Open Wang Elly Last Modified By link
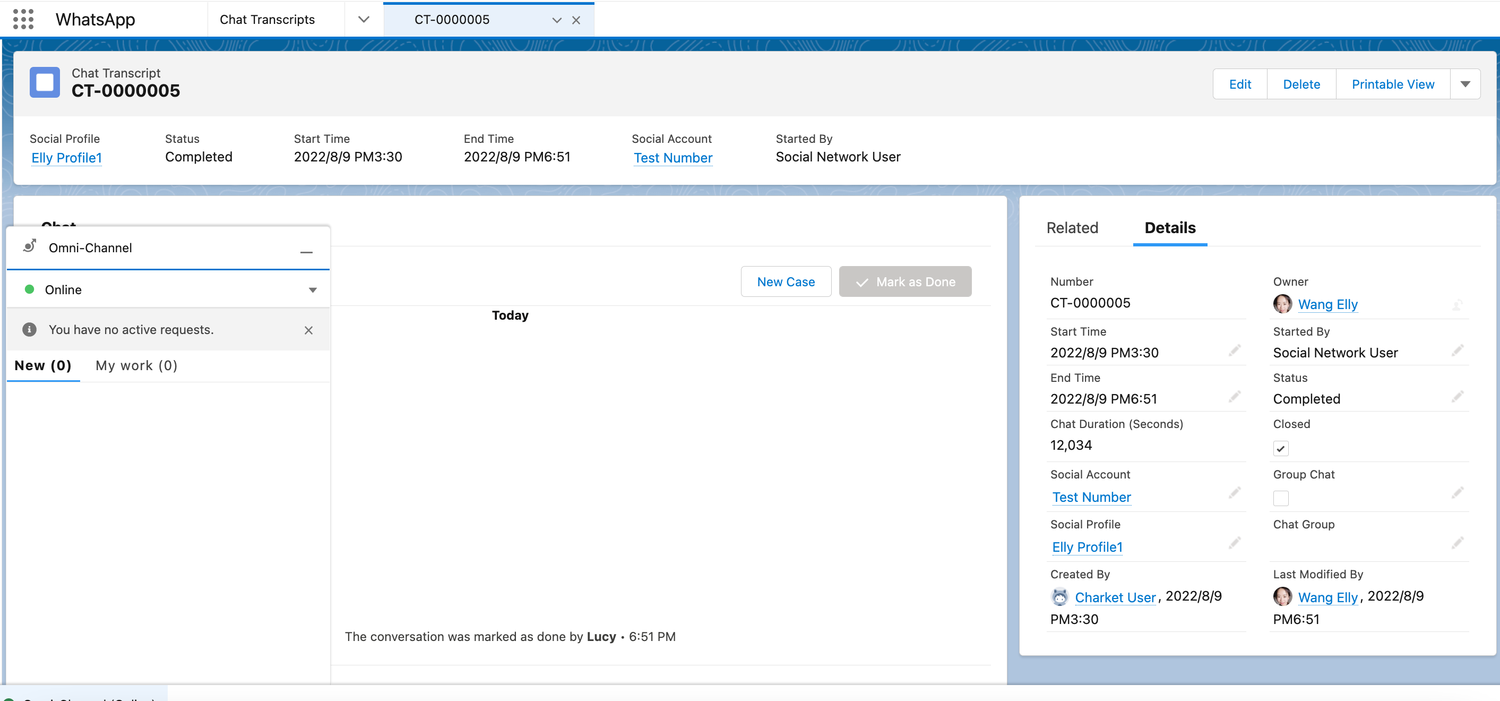1500x701 pixels. pos(1328,598)
